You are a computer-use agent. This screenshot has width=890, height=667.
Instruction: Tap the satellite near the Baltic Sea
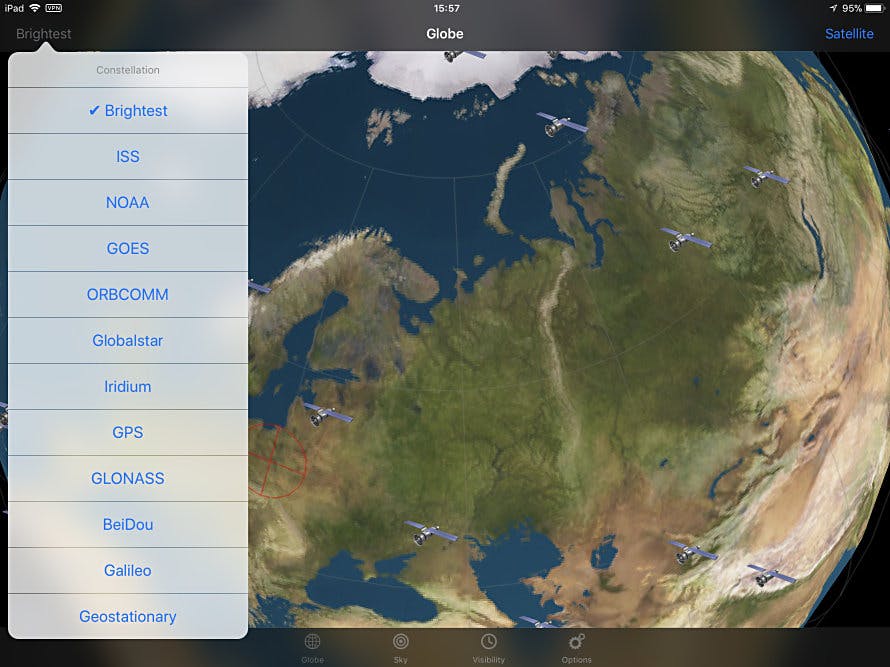click(x=328, y=415)
